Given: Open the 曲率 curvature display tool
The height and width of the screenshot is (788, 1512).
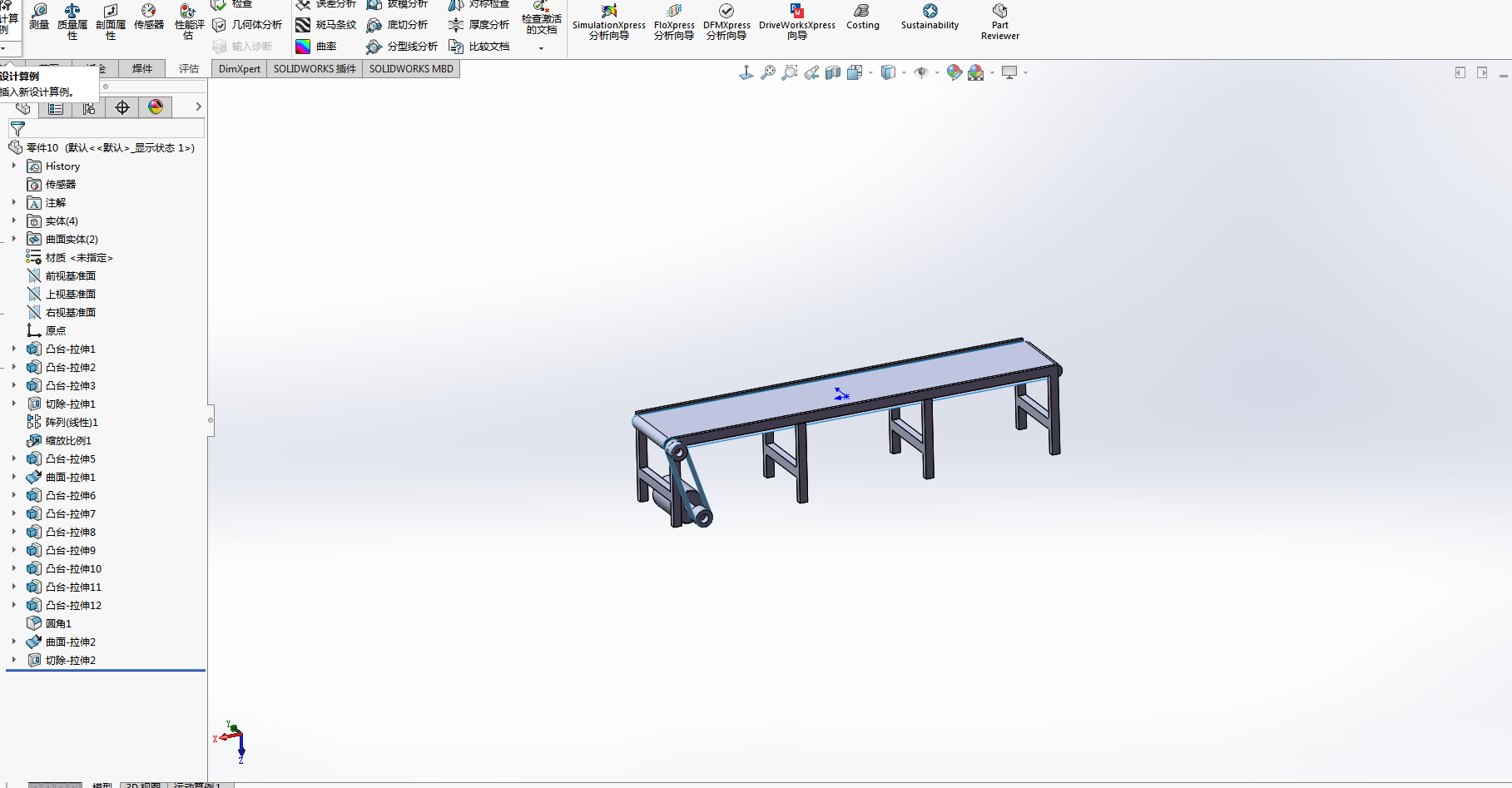Looking at the screenshot, I should (x=316, y=47).
